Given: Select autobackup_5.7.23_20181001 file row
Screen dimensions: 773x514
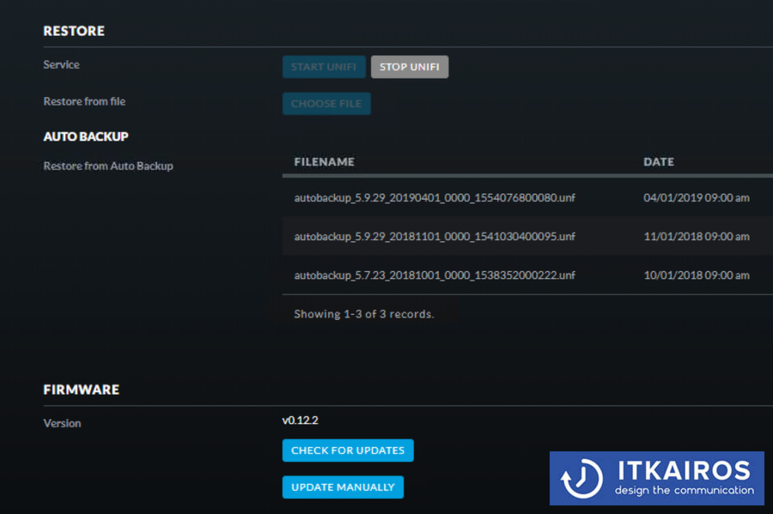Looking at the screenshot, I should coord(527,275).
